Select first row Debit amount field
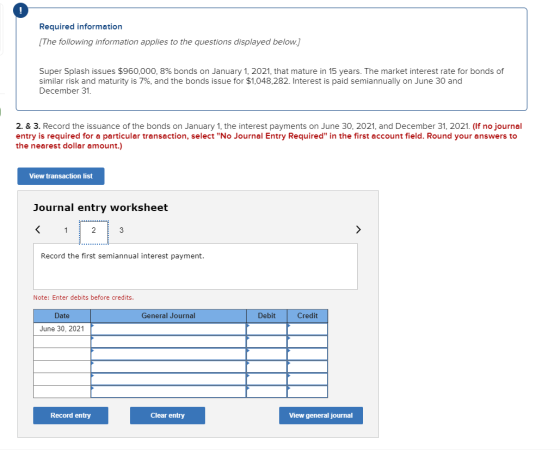The height and width of the screenshot is (452, 560). point(266,329)
